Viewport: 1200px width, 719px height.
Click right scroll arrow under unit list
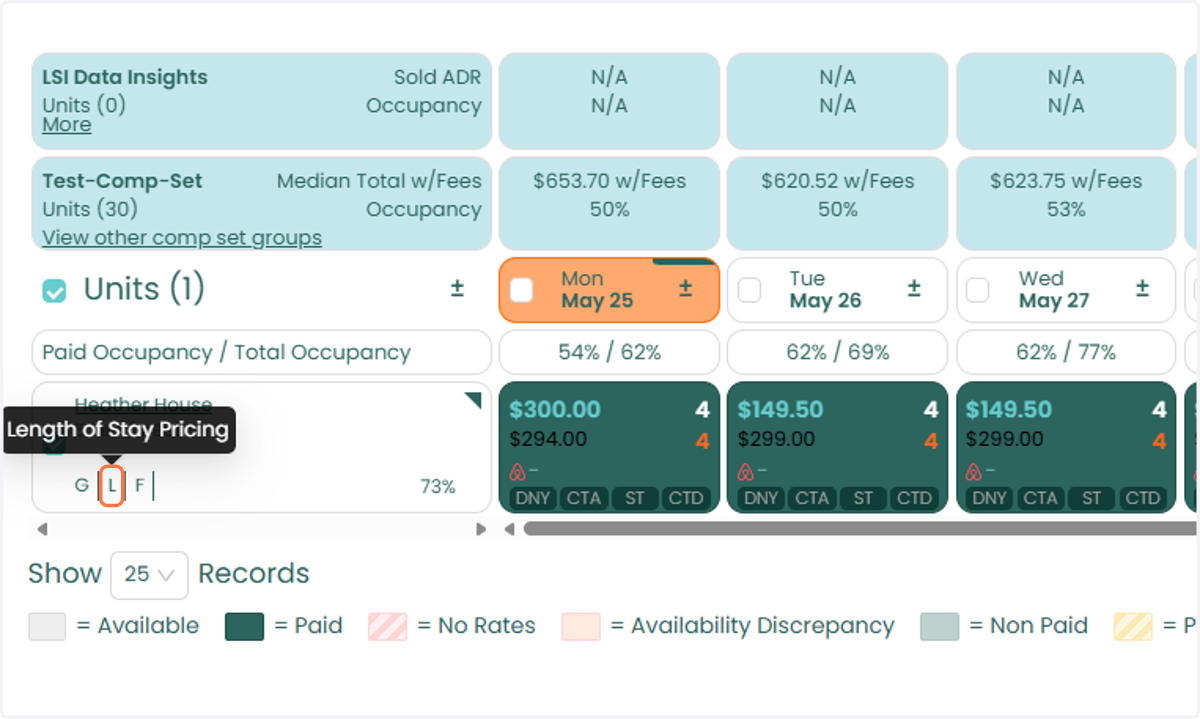click(481, 529)
